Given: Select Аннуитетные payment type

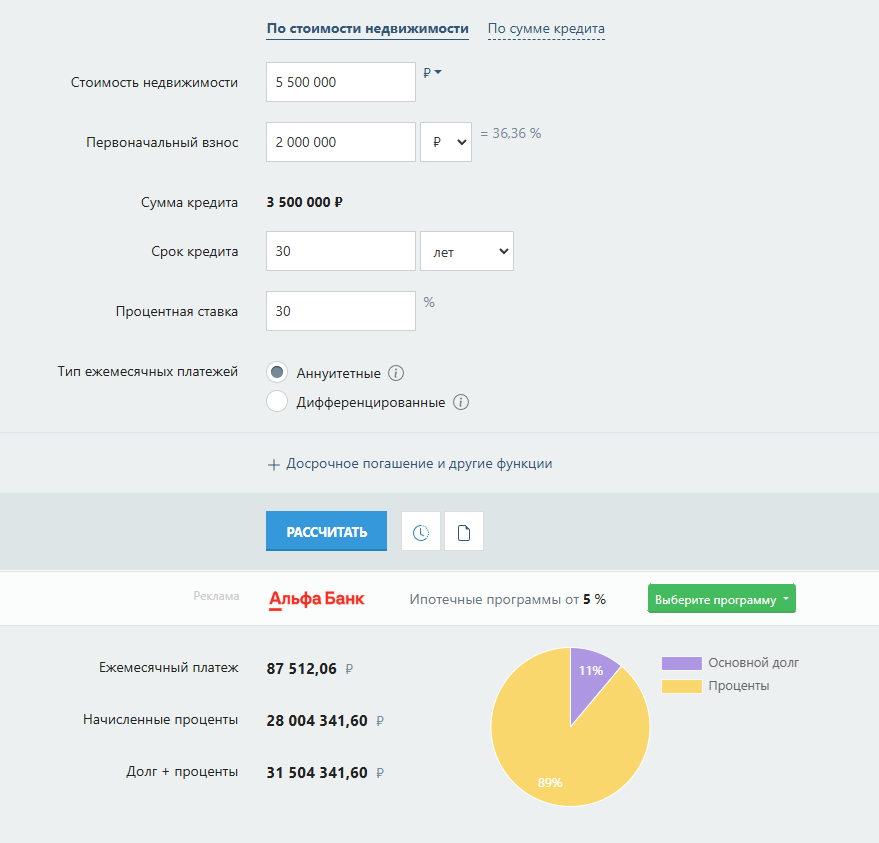Looking at the screenshot, I should pos(277,373).
